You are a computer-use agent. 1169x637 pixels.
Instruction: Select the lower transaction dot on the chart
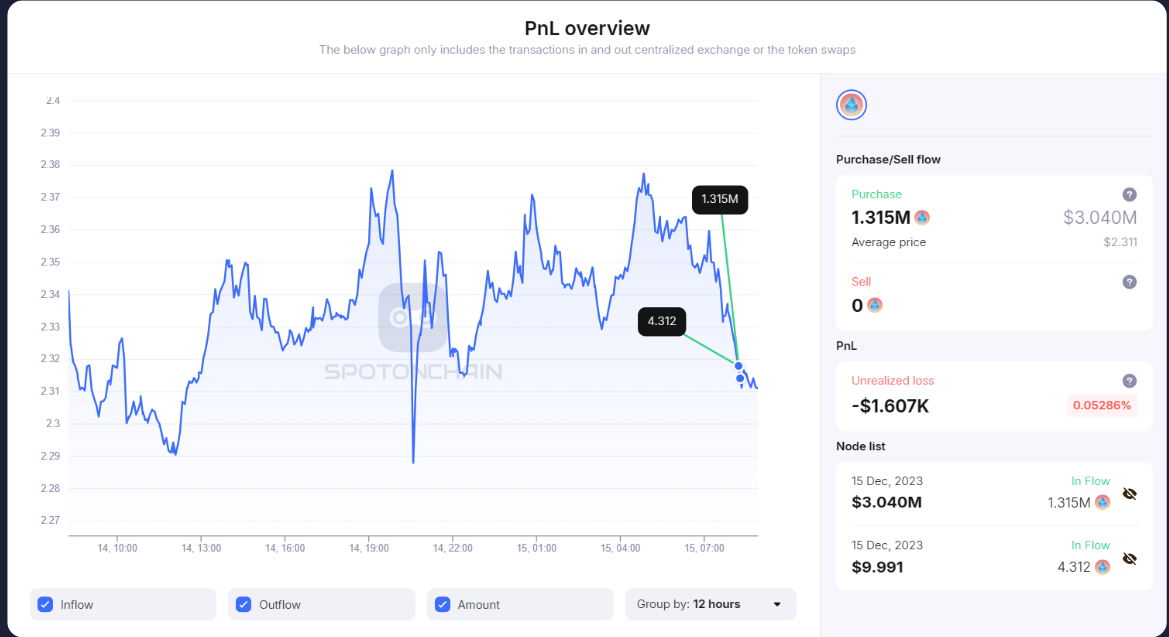tap(740, 378)
